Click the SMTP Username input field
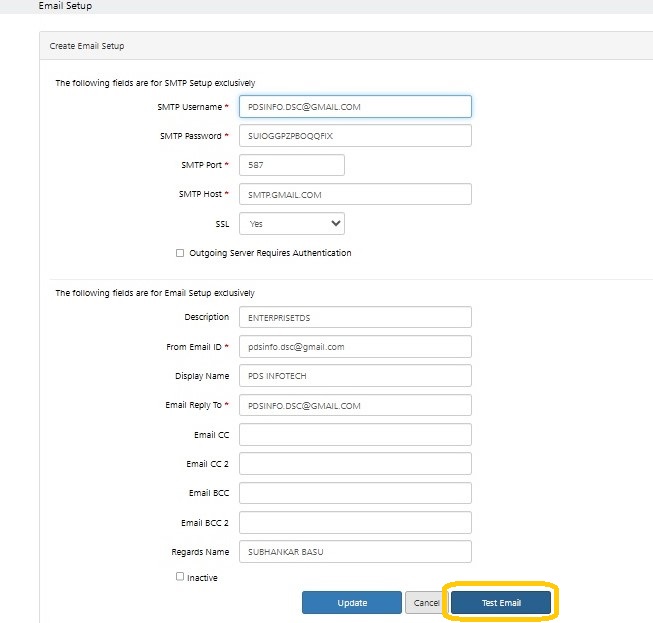Image resolution: width=653 pixels, height=623 pixels. coord(355,106)
